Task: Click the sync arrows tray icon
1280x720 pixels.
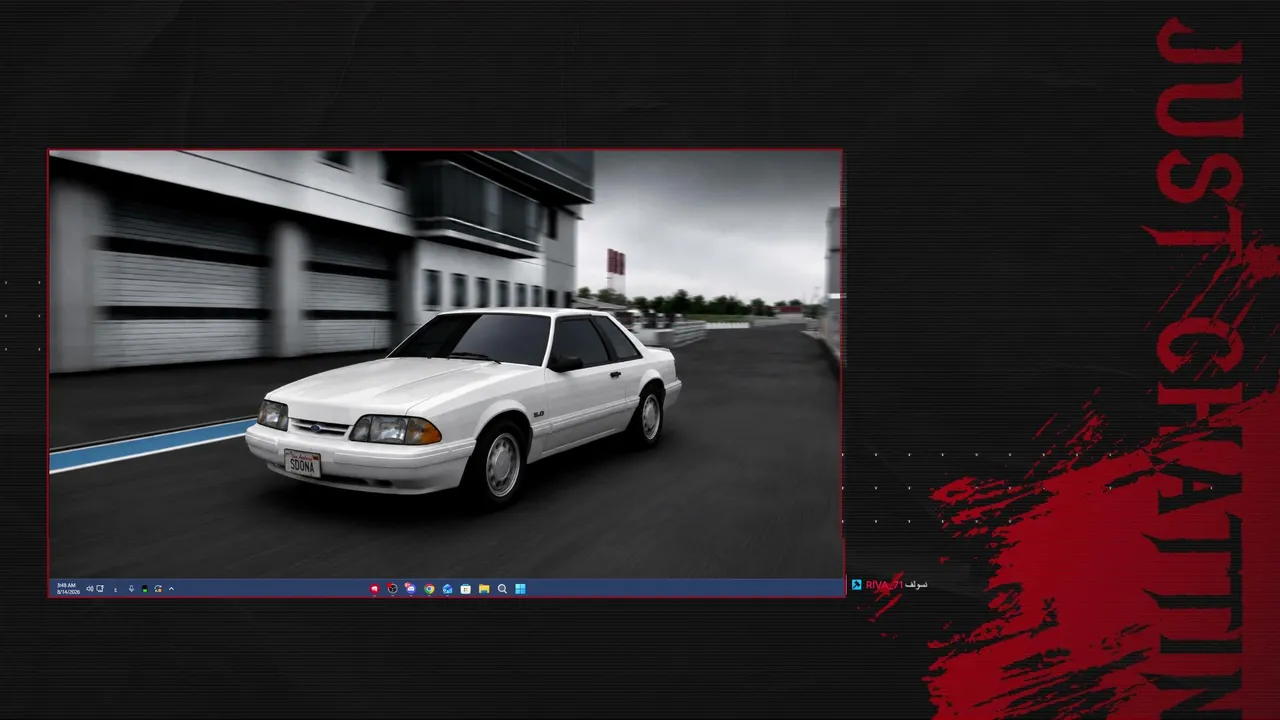Action: [158, 589]
